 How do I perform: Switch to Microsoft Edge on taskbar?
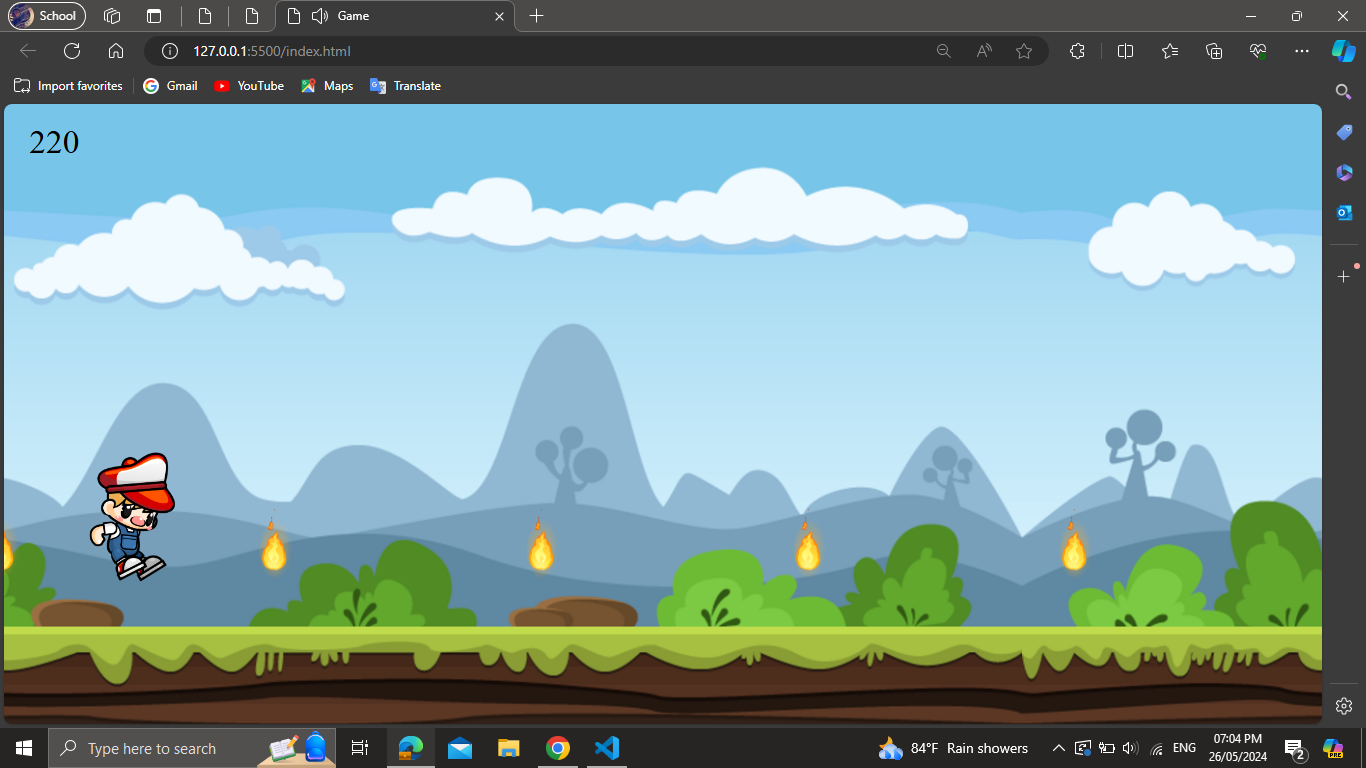tap(411, 748)
